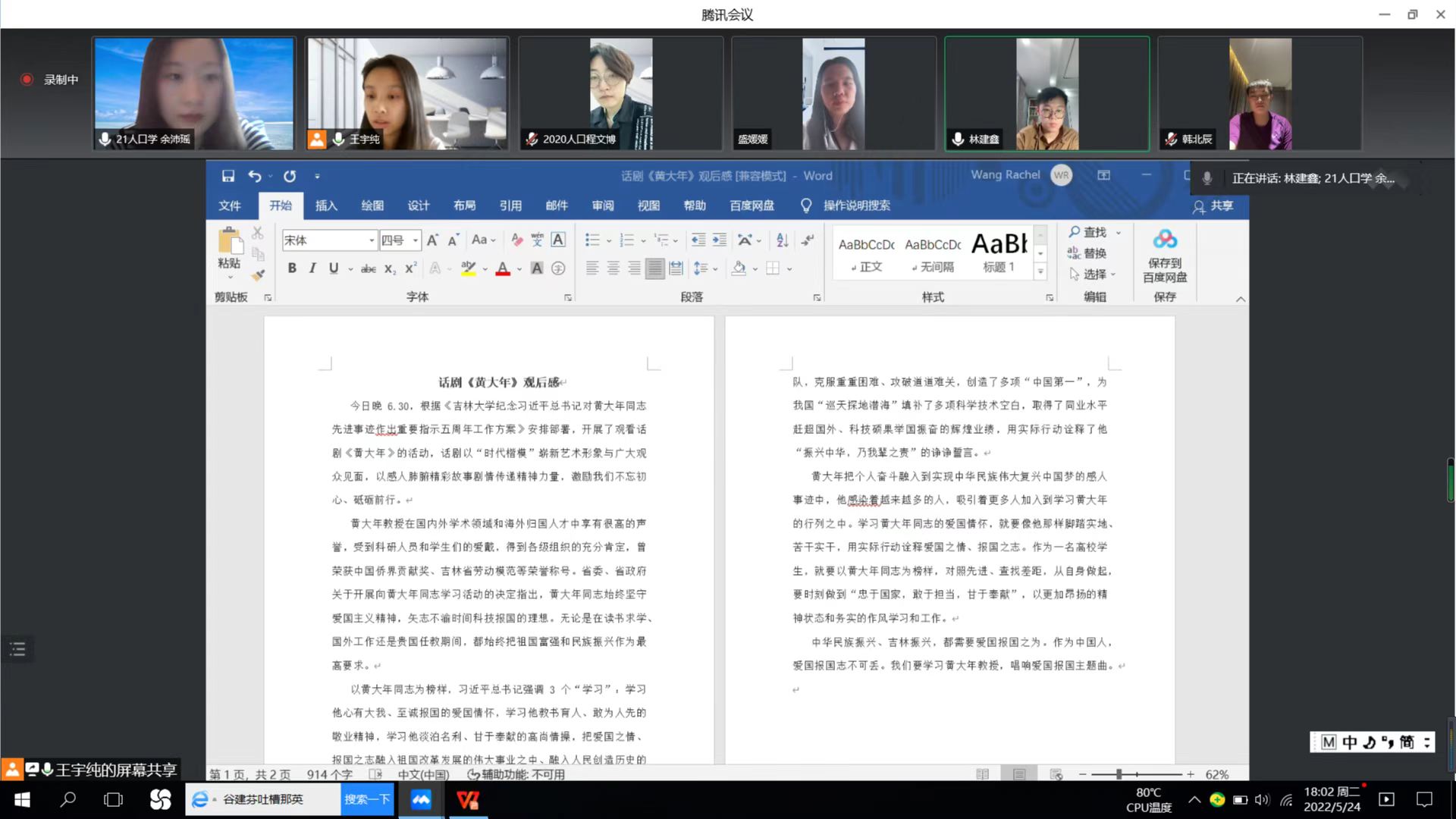Open the 审阅 ribbon tab
Image resolution: width=1456 pixels, height=819 pixels.
coord(603,206)
